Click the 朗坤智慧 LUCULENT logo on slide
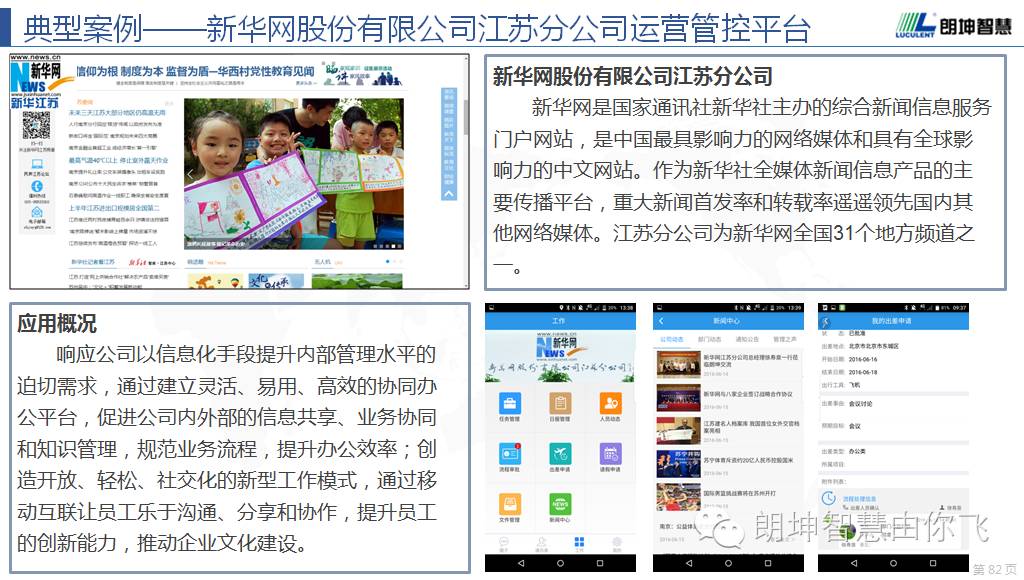Viewport: 1024px width, 580px height. tap(953, 25)
